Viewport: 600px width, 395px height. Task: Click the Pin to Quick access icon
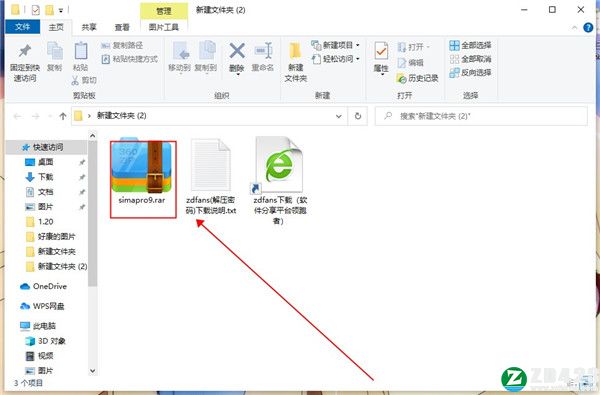pos(25,51)
